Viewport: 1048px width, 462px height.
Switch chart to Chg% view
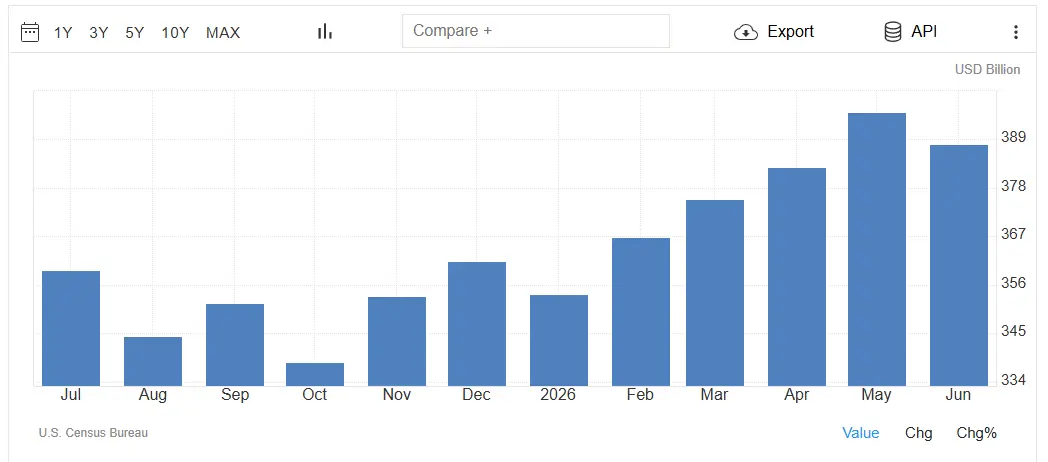pyautogui.click(x=976, y=433)
